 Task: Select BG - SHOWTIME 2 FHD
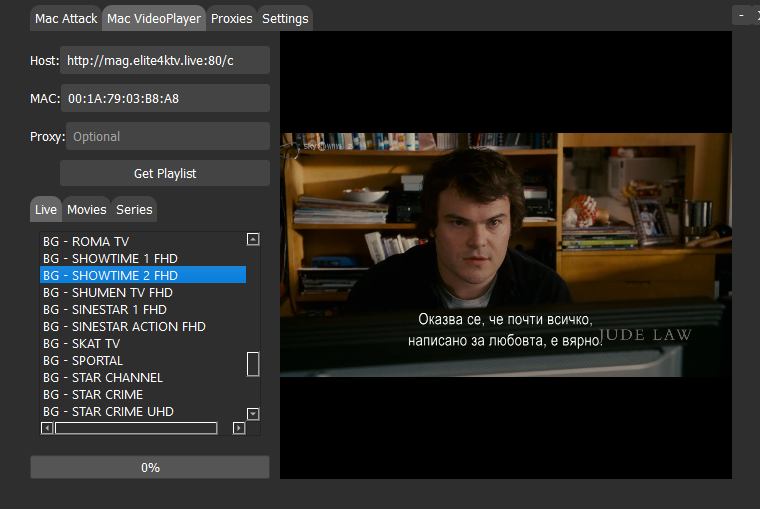[143, 275]
